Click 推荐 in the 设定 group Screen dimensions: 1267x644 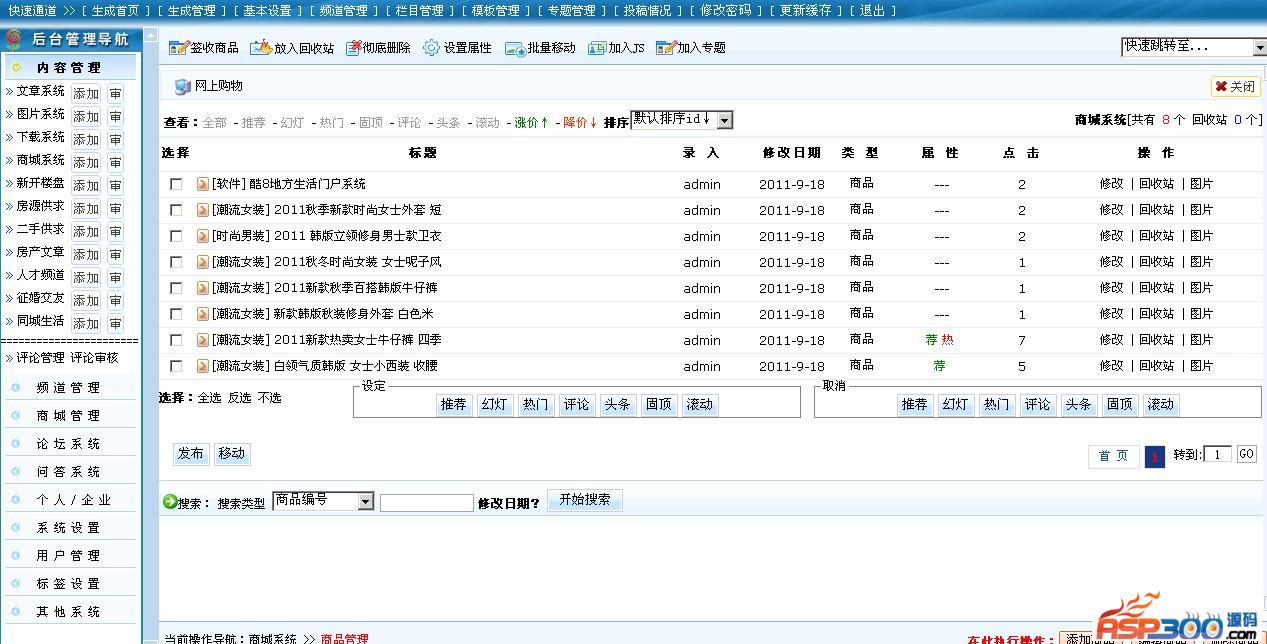[454, 405]
